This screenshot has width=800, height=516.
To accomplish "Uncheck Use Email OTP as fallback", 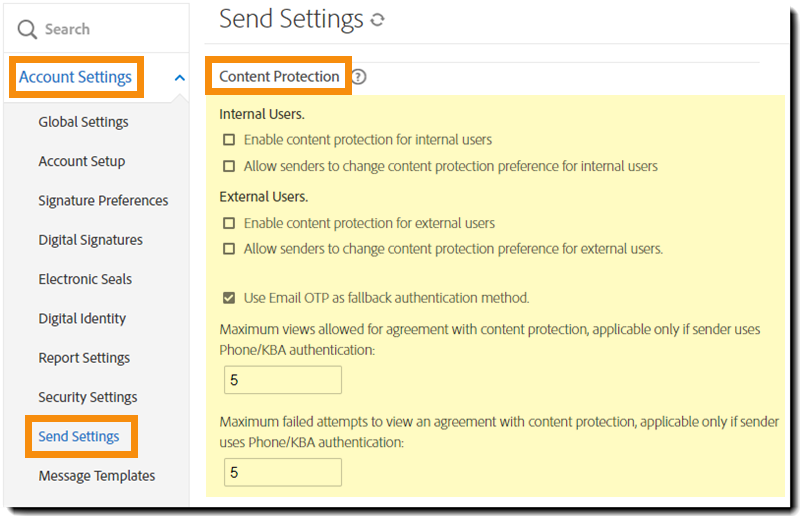I will [x=229, y=298].
